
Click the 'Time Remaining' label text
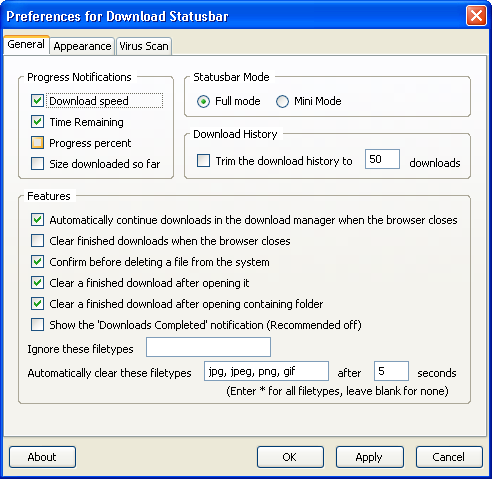pyautogui.click(x=86, y=122)
